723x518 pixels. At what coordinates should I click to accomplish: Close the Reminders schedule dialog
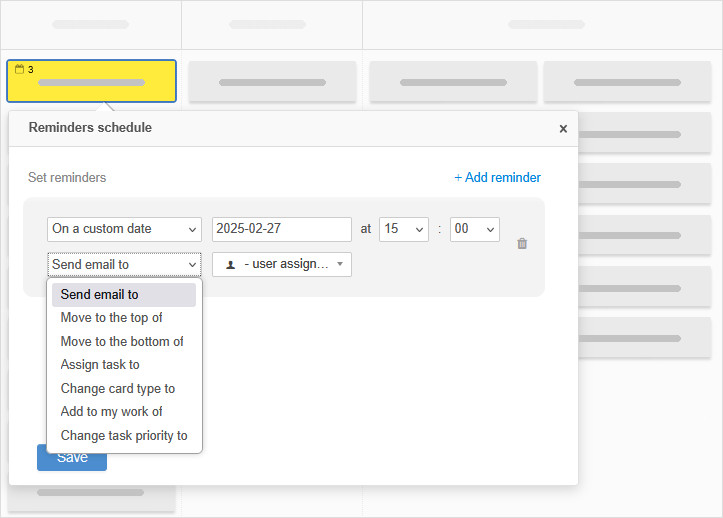click(563, 129)
